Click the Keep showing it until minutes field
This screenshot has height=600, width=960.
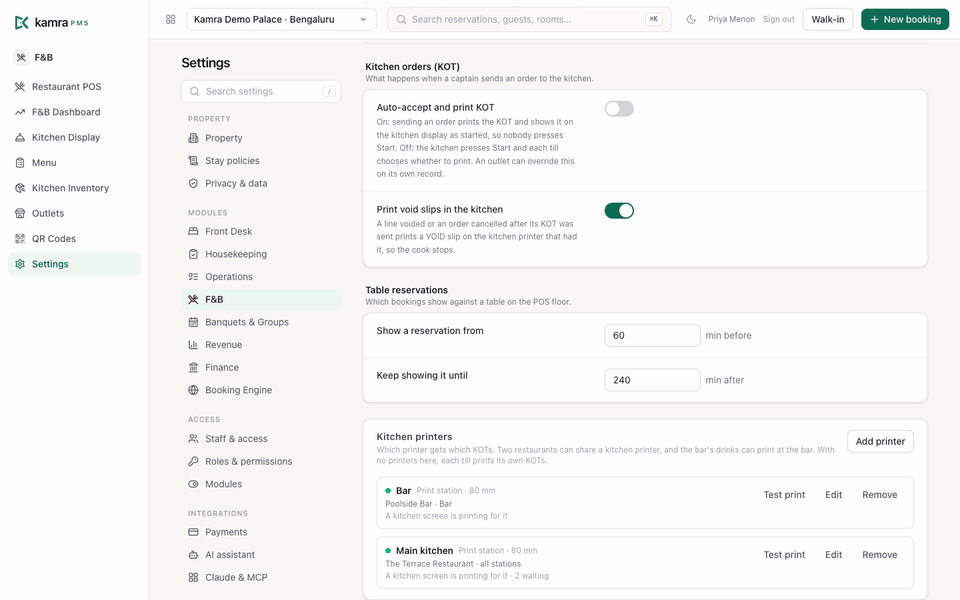[x=652, y=380]
